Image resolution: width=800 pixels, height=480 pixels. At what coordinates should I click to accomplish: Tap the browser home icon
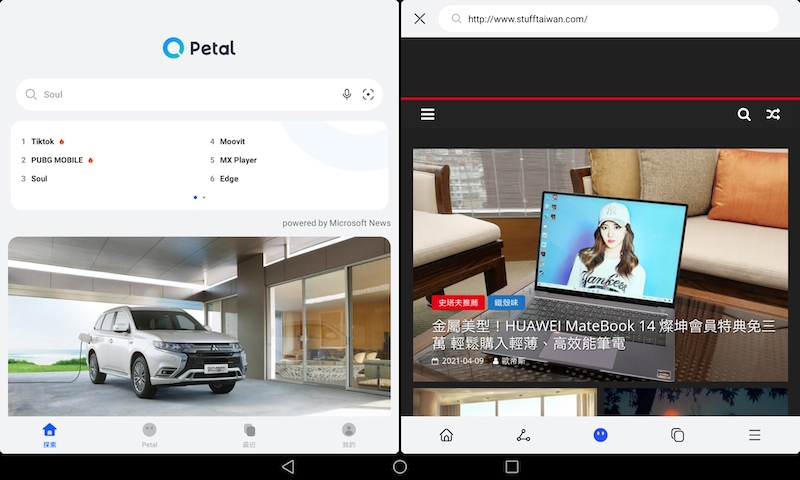446,435
